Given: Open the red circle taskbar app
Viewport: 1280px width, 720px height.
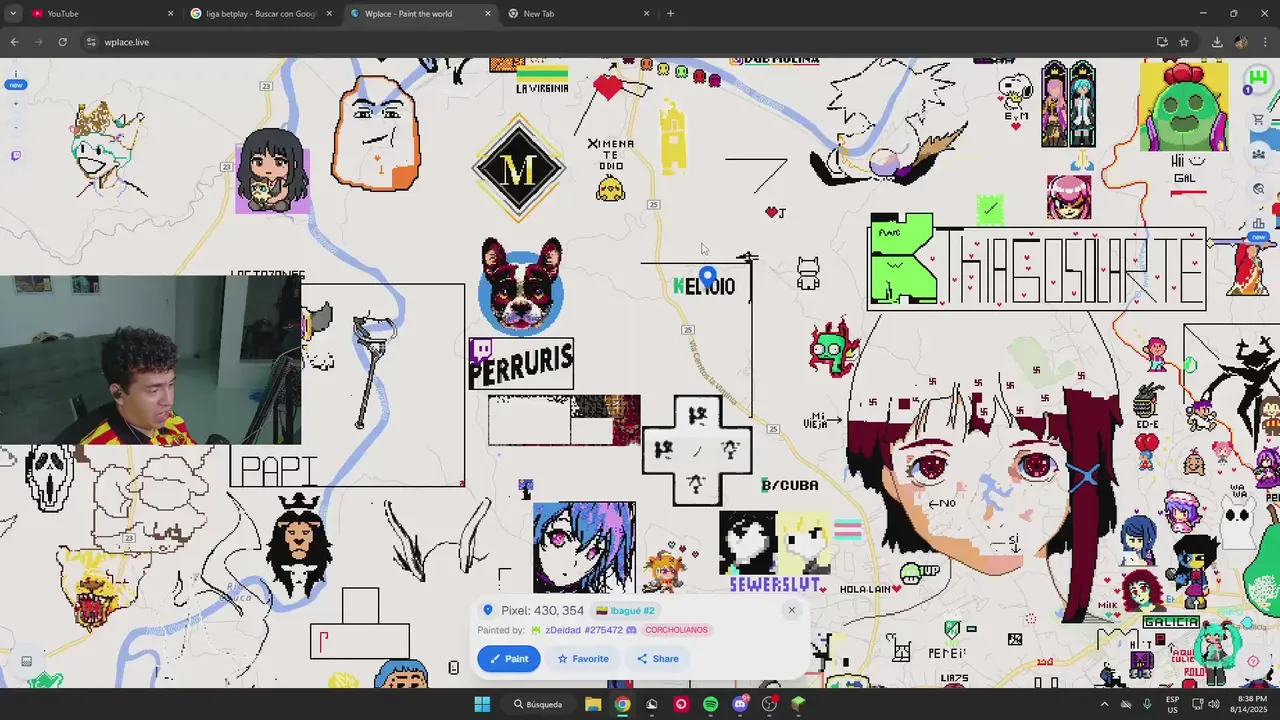Looking at the screenshot, I should pyautogui.click(x=681, y=704).
